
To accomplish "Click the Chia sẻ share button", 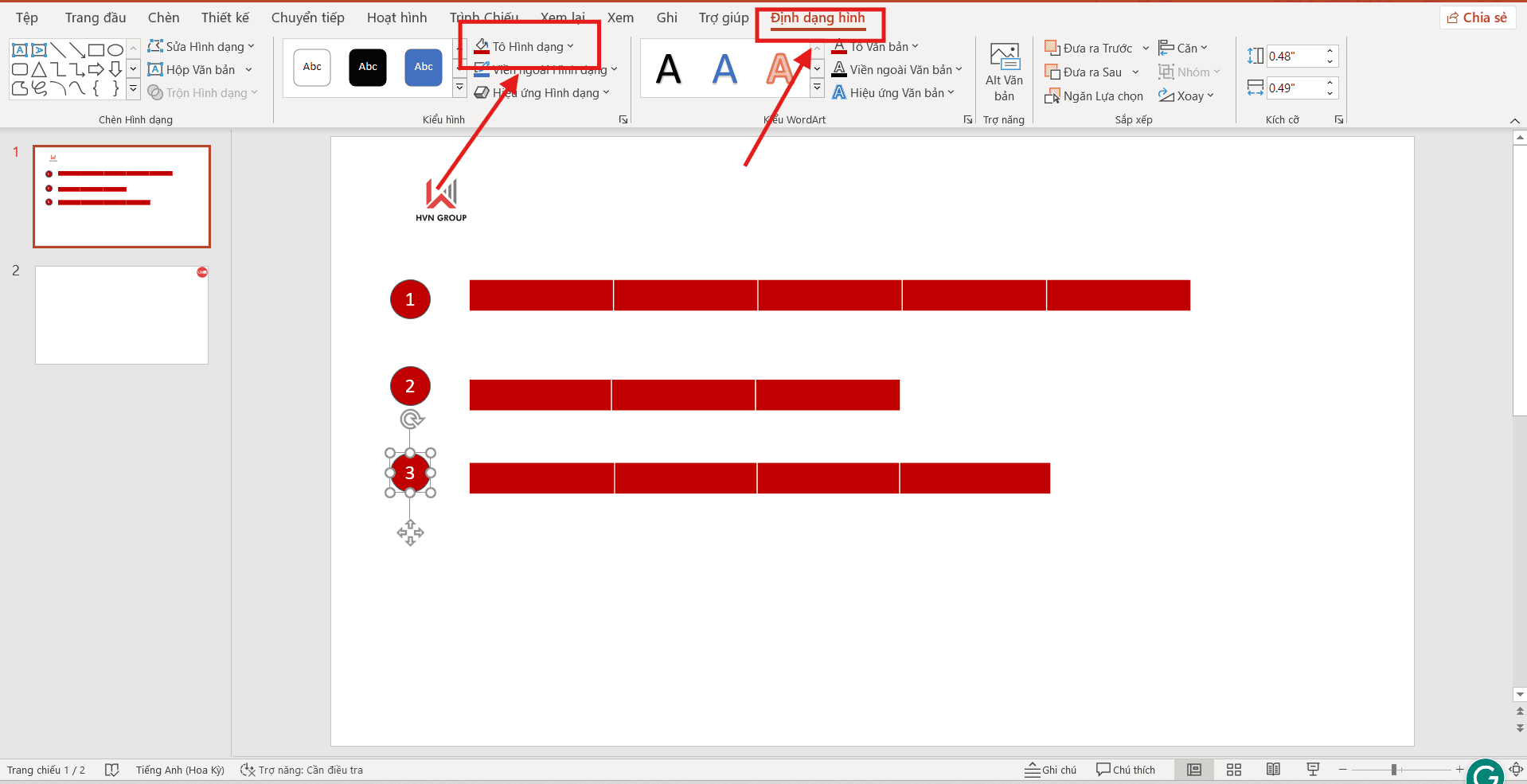I will tap(1477, 18).
